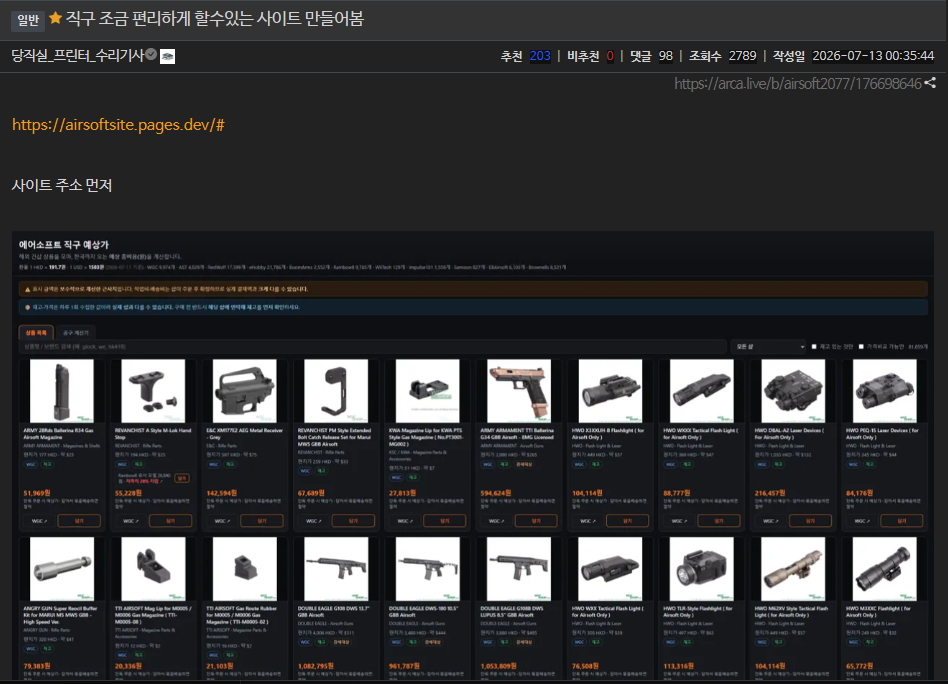This screenshot has height=684, width=948.
Task: Click the small add button beside the Rainbow8 price comparison
Action: click(182, 478)
